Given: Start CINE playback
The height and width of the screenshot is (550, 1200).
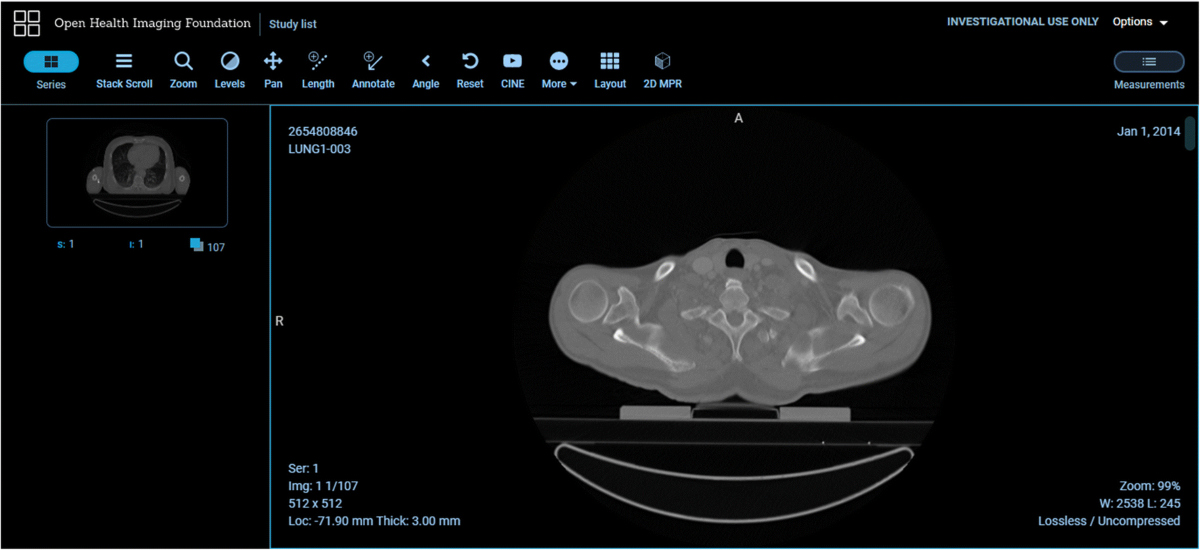Looking at the screenshot, I should pos(512,70).
